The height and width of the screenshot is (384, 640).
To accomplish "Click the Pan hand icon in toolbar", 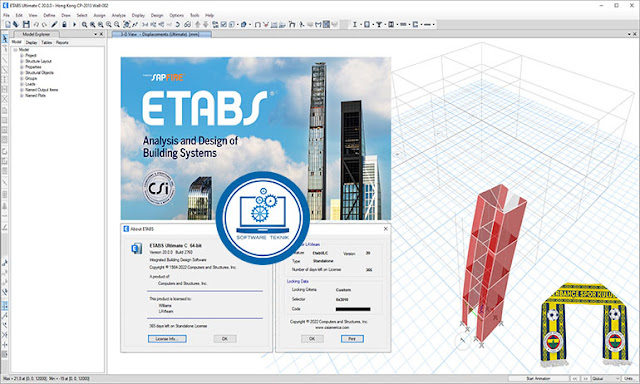I will pyautogui.click(x=127, y=24).
